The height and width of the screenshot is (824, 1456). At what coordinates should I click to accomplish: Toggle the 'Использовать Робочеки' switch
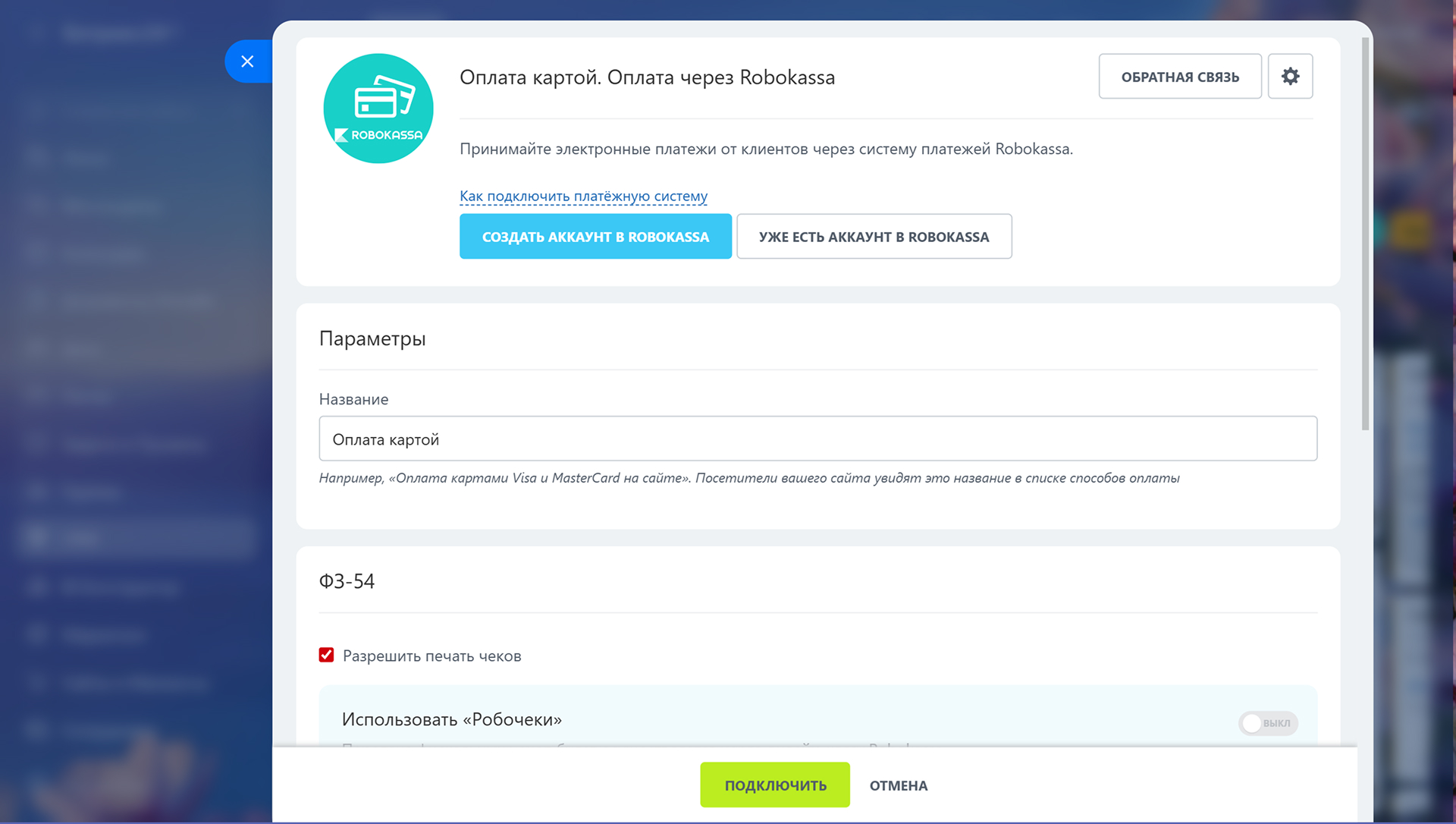click(x=1268, y=722)
